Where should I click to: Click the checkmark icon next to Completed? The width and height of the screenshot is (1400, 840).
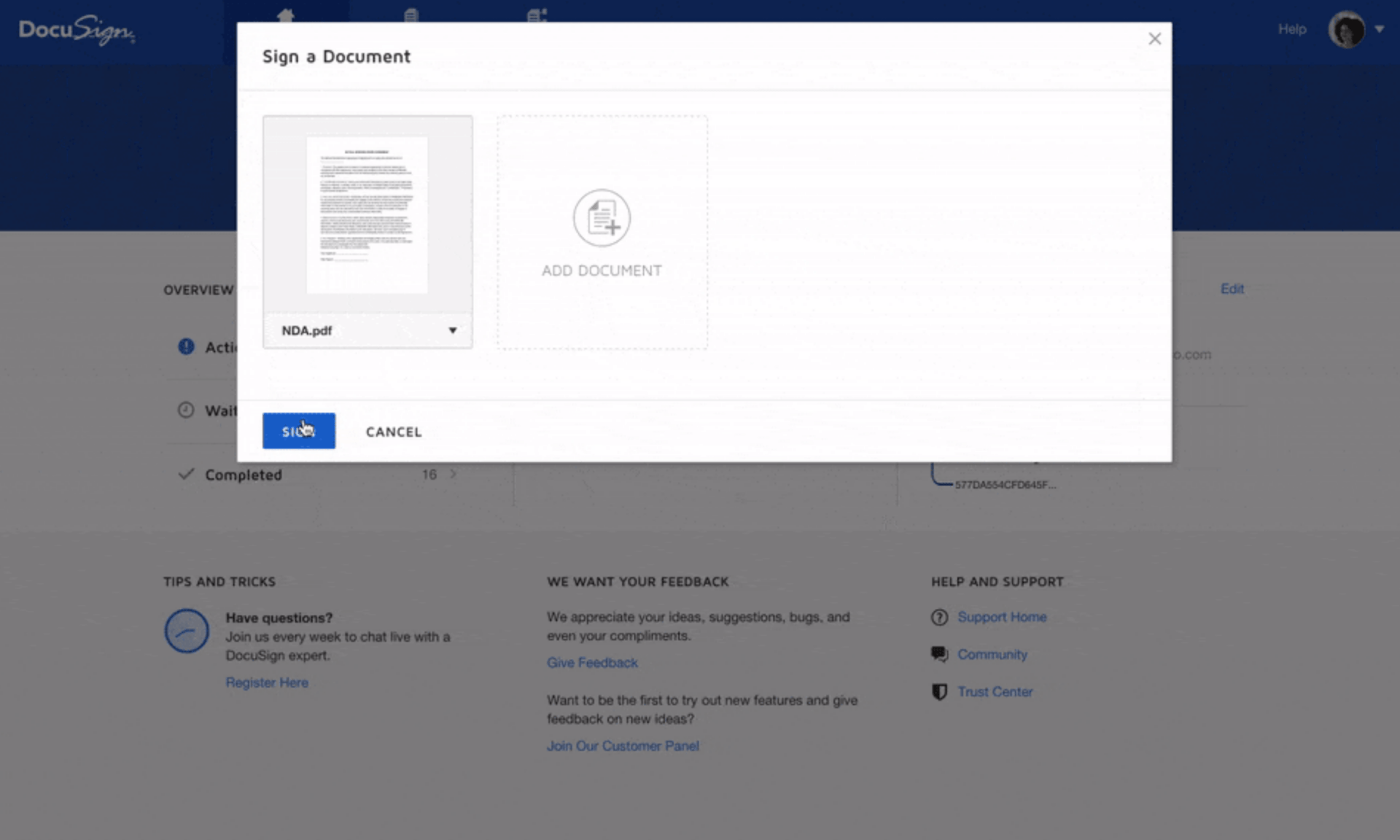pyautogui.click(x=187, y=474)
